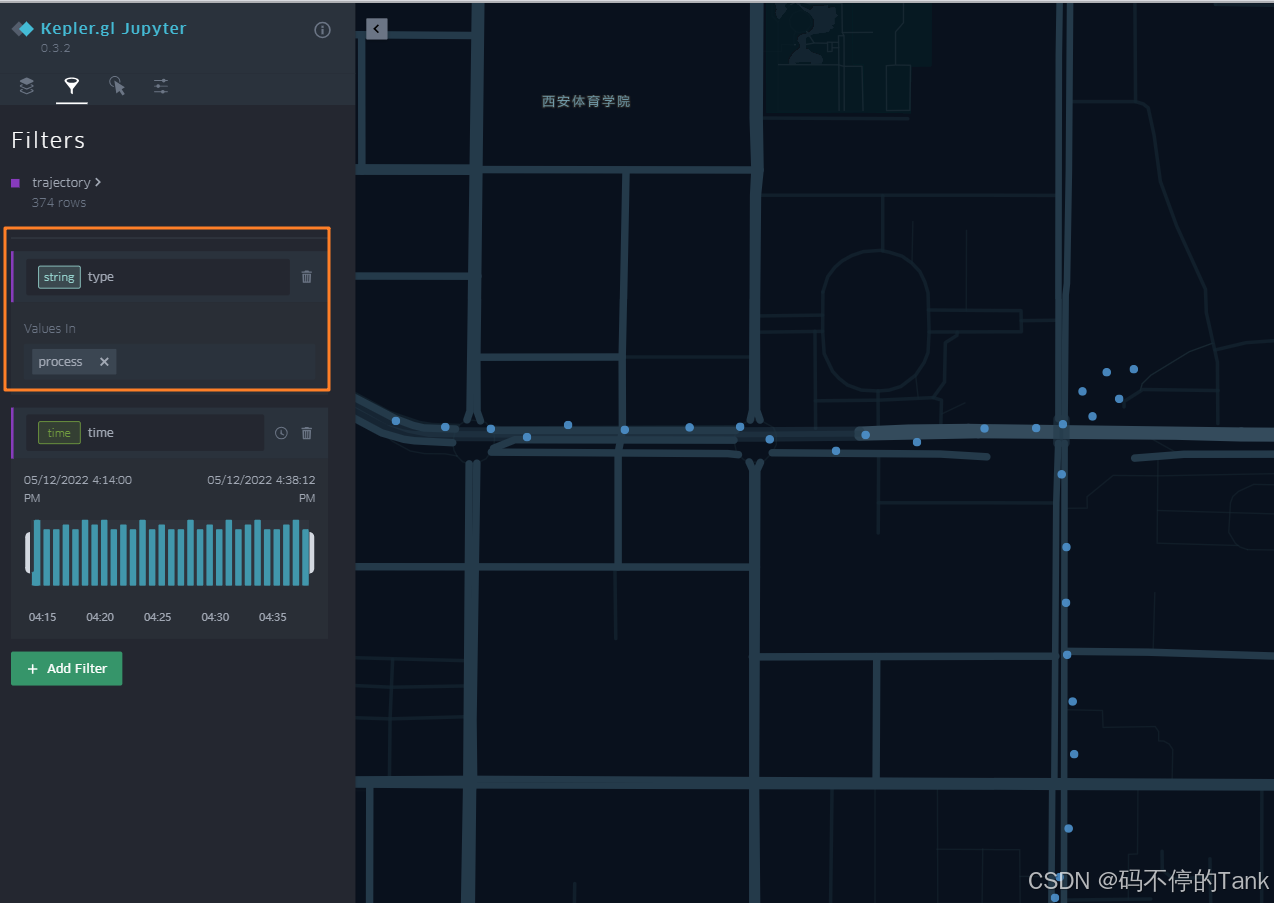Click the info icon beside Kepler.gl title

pyautogui.click(x=322, y=29)
